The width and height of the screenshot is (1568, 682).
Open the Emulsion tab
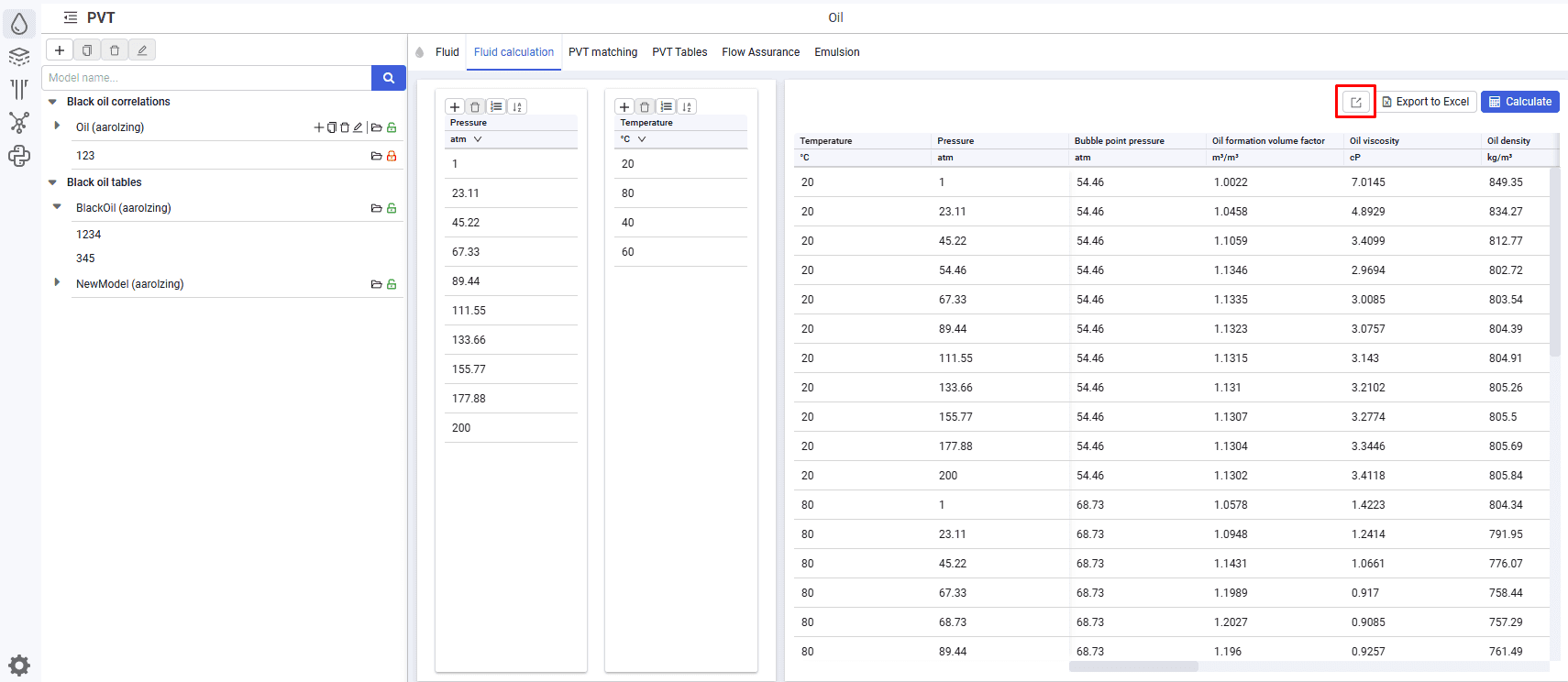(x=837, y=52)
